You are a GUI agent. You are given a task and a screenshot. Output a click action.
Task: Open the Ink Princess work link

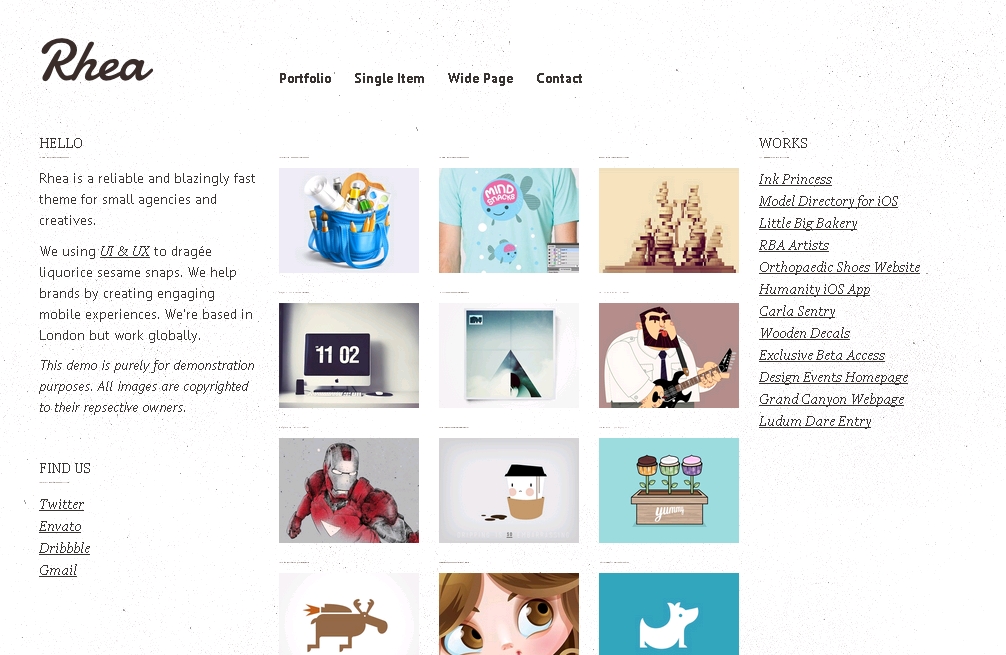(x=796, y=179)
